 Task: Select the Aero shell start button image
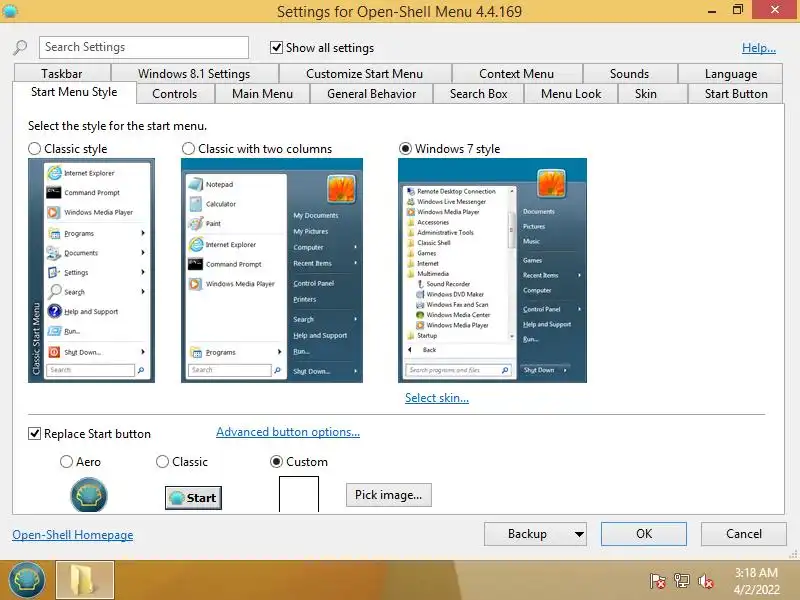[x=89, y=494]
